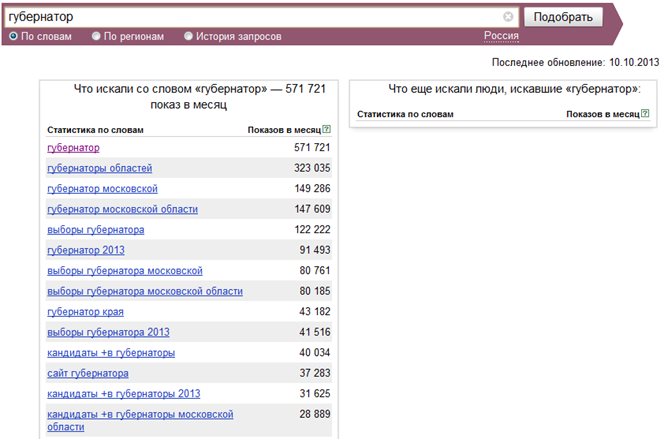The width and height of the screenshot is (665, 440).
Task: Select the История запросов radio button
Action: (188, 36)
